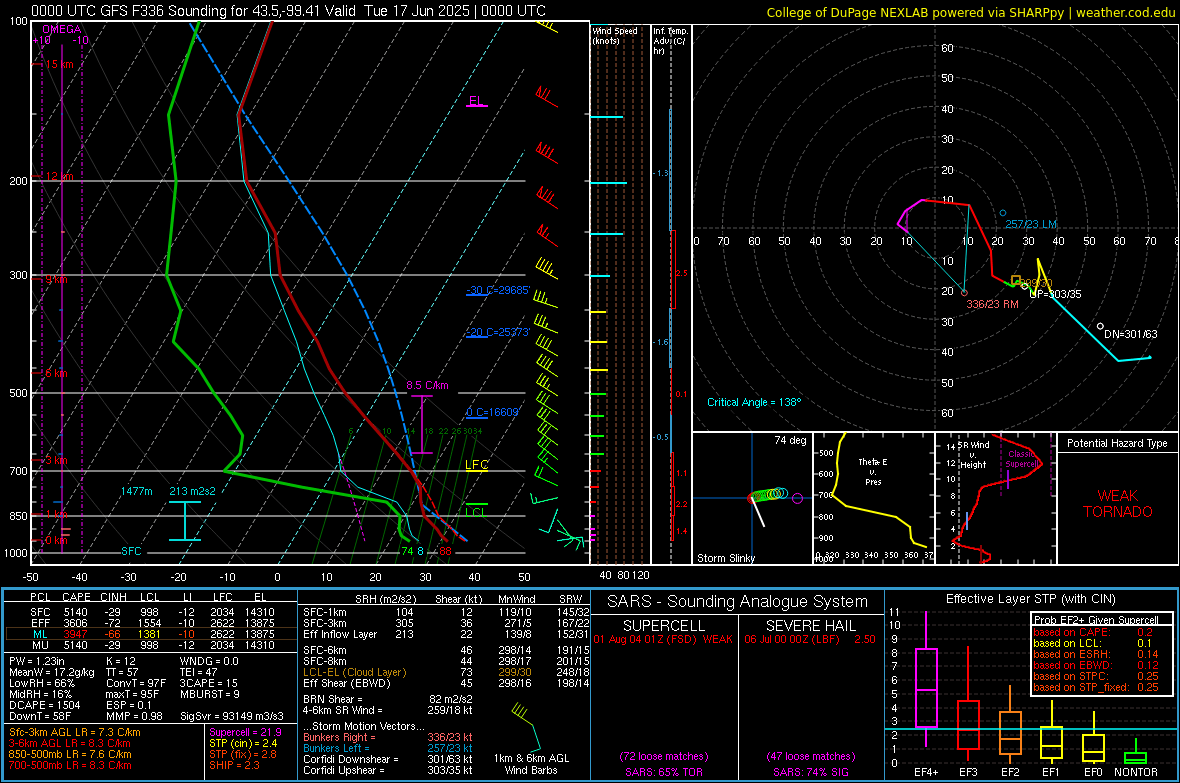Click the Sfc-3km AGL LR = 7.3 C/km line
The width and height of the screenshot is (1180, 783).
75,732
